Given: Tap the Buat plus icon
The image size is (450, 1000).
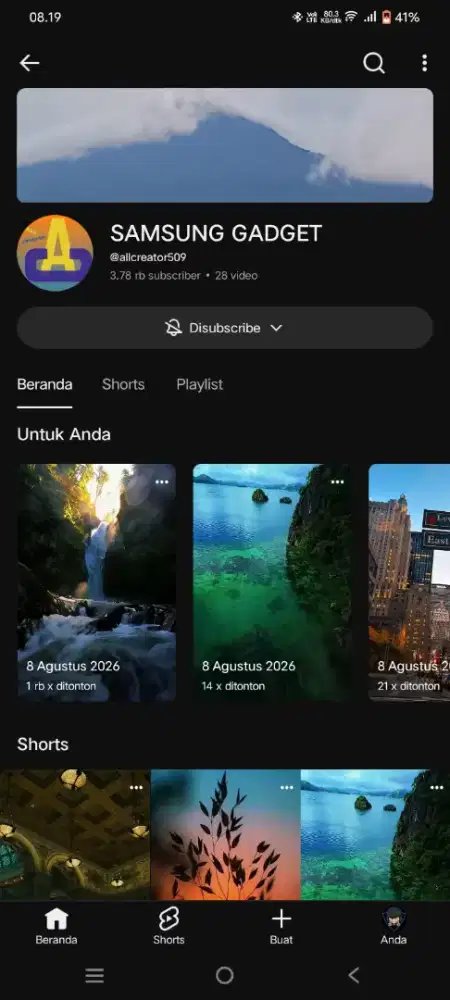Looking at the screenshot, I should click(281, 919).
